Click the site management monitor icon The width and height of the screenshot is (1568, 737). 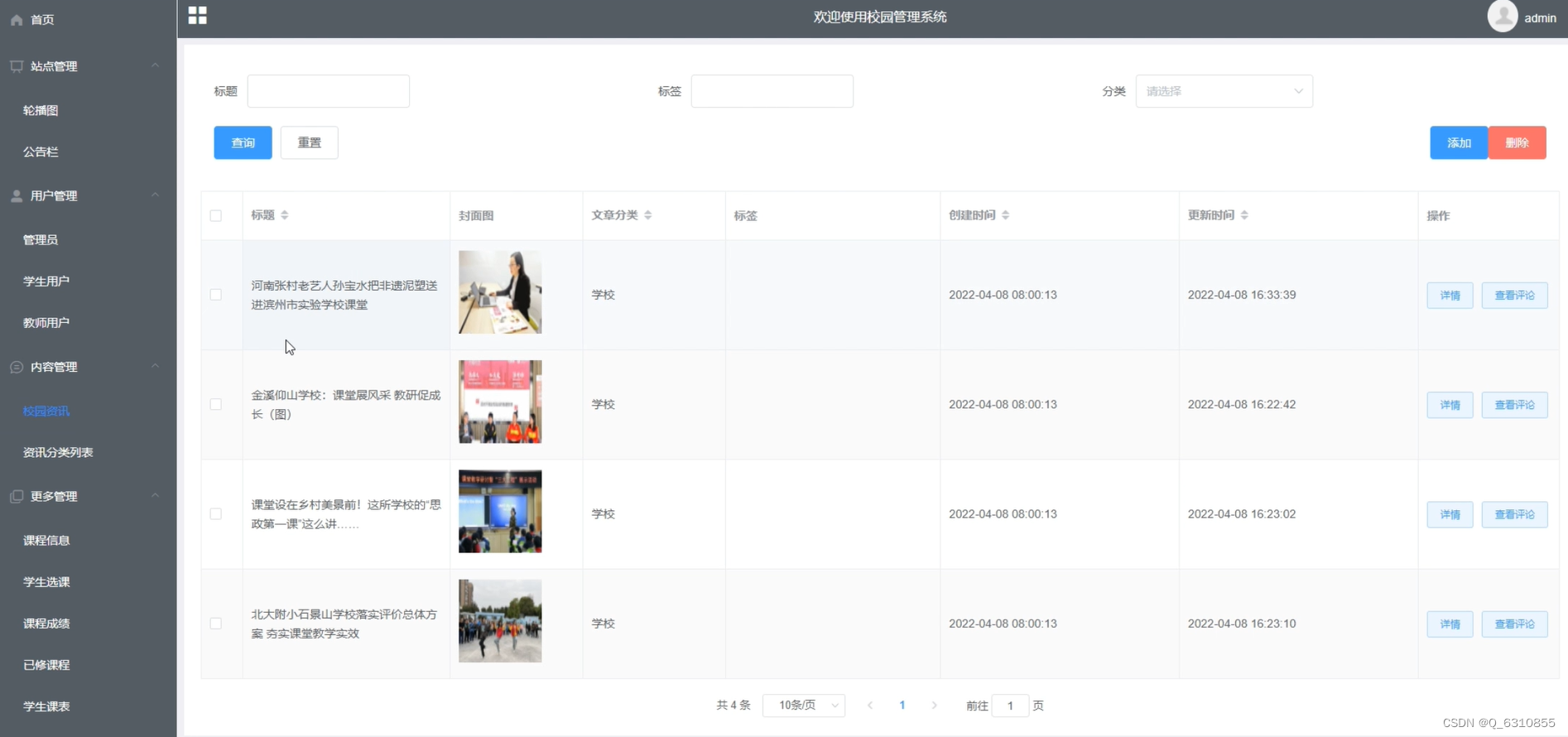coord(17,66)
